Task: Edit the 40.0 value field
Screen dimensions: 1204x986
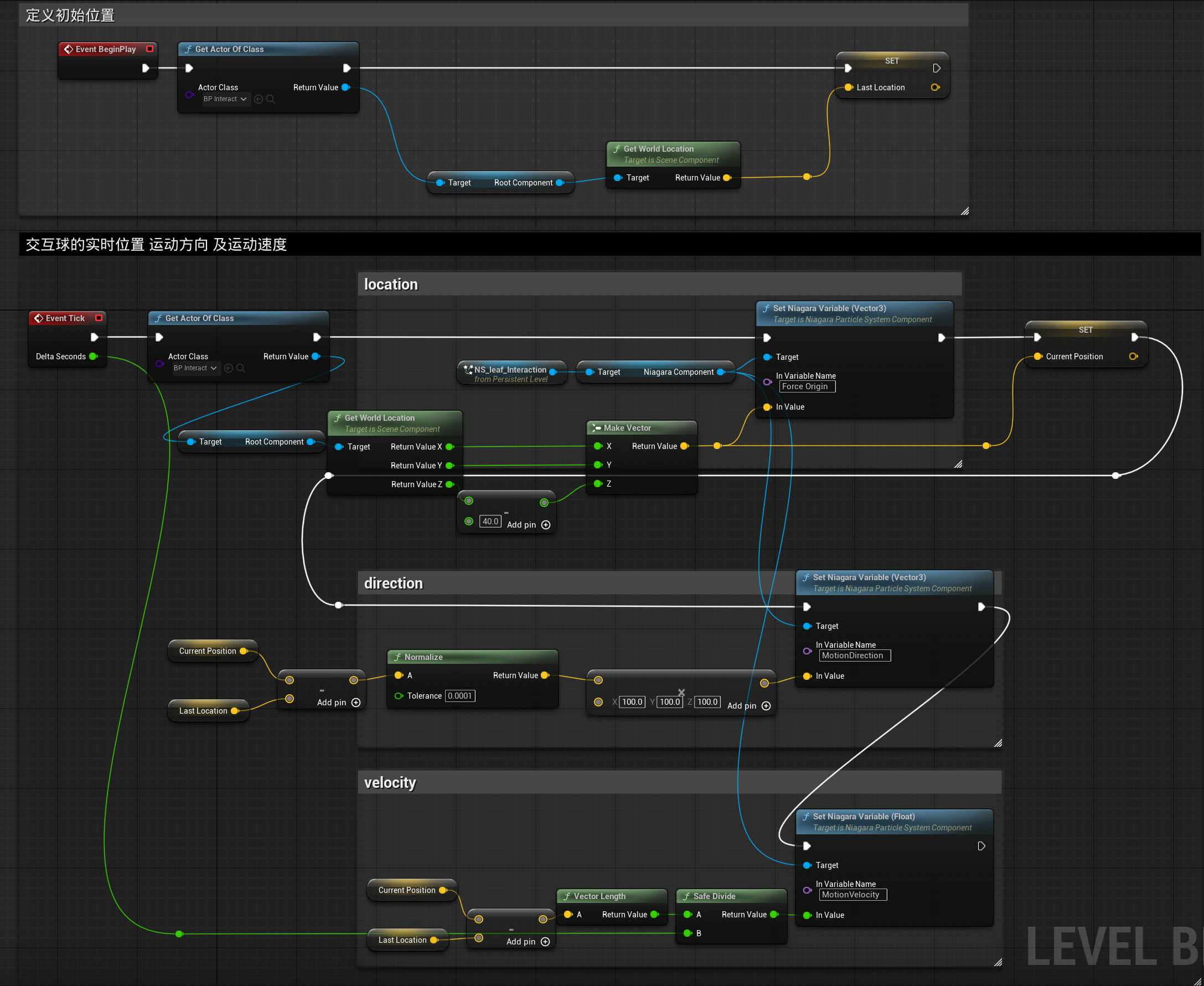Action: [490, 522]
